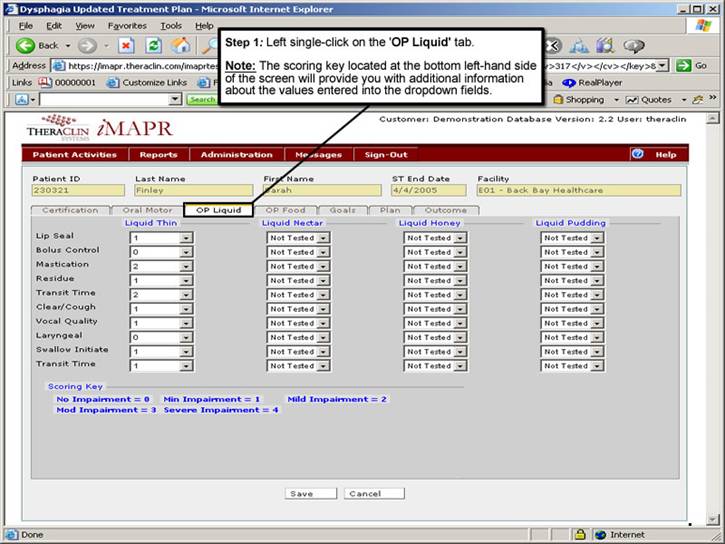Click the Save button
The width and height of the screenshot is (725, 544).
(300, 494)
